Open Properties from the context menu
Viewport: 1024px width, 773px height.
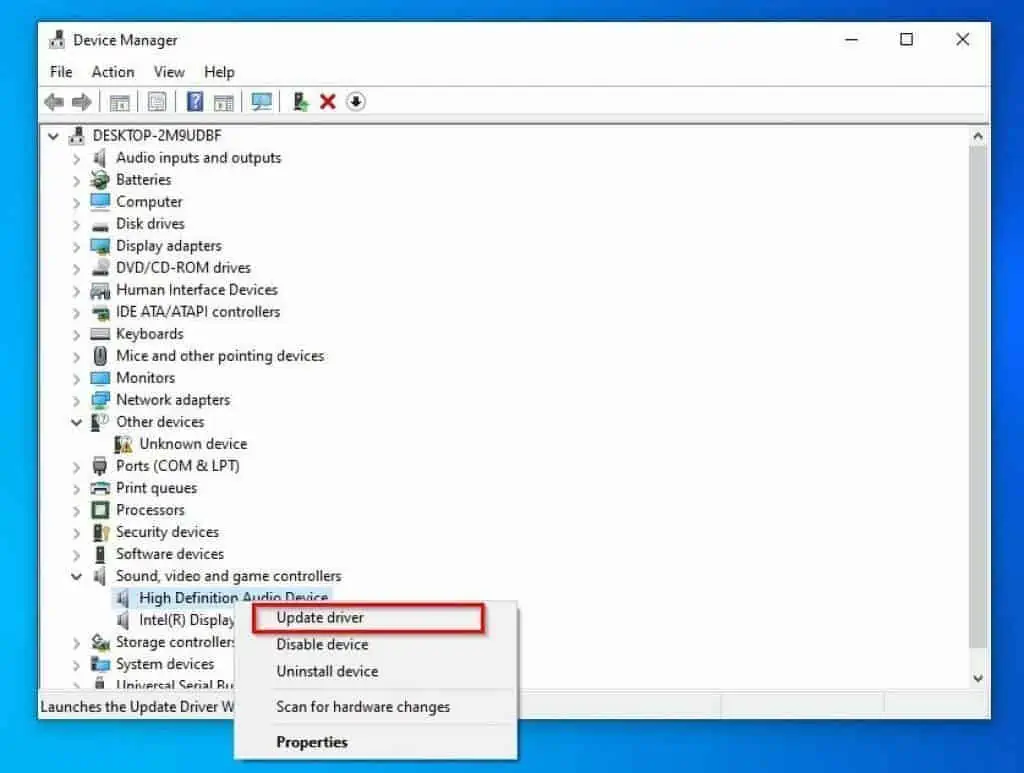tap(312, 742)
